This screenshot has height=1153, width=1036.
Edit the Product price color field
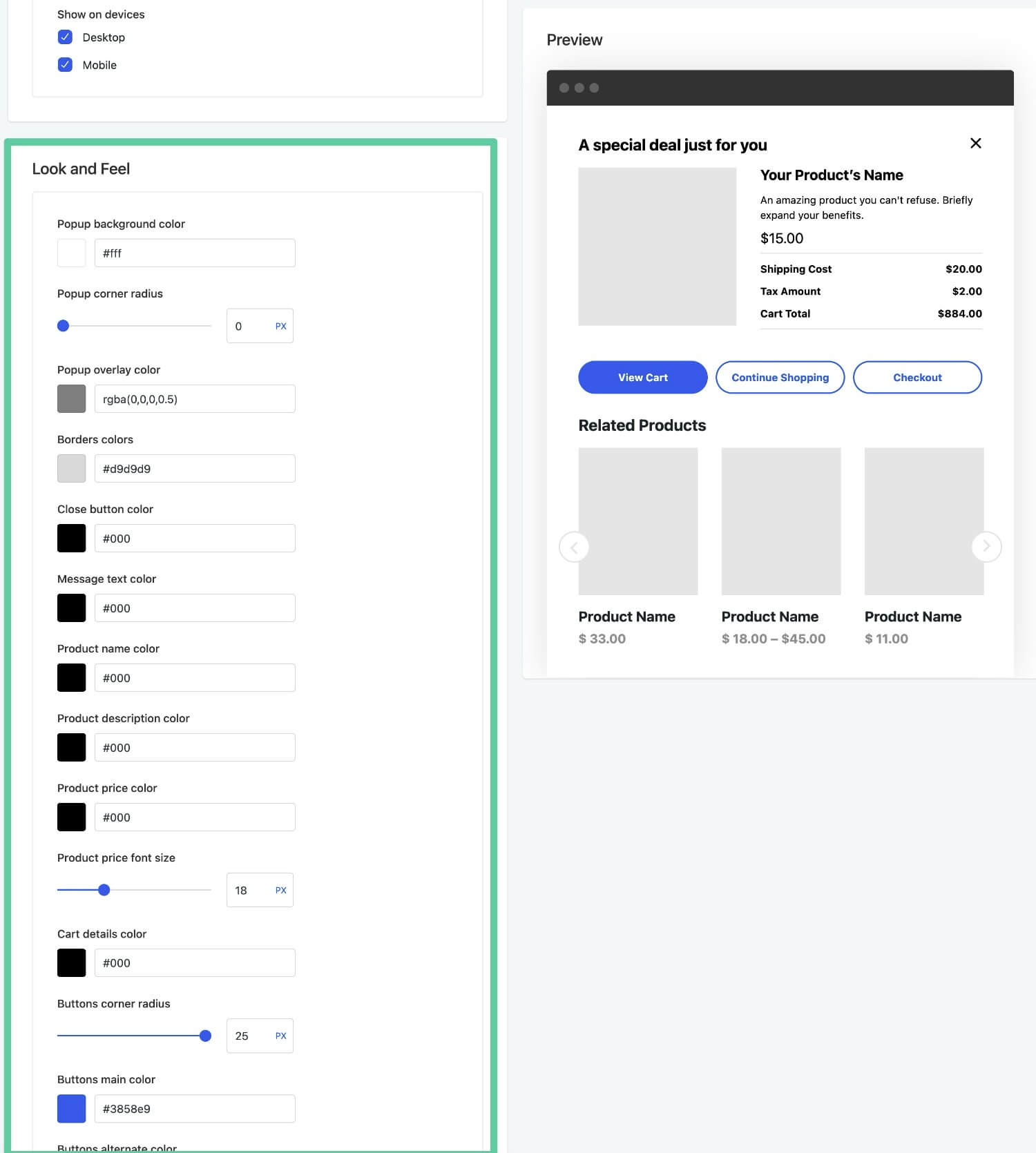coord(195,817)
